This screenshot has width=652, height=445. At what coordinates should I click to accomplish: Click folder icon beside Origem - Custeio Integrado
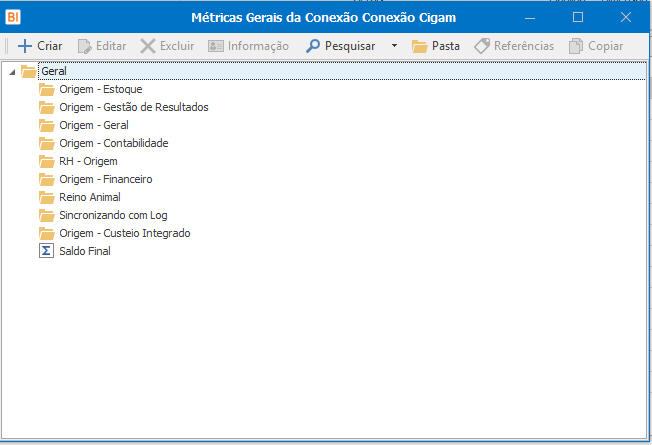click(x=47, y=233)
